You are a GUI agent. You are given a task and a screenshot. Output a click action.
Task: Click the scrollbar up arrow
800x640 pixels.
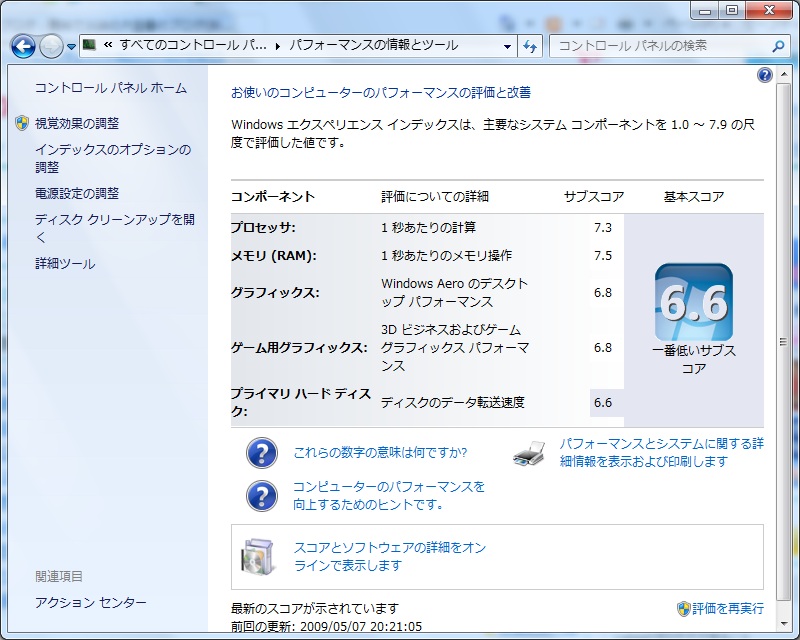(x=783, y=75)
